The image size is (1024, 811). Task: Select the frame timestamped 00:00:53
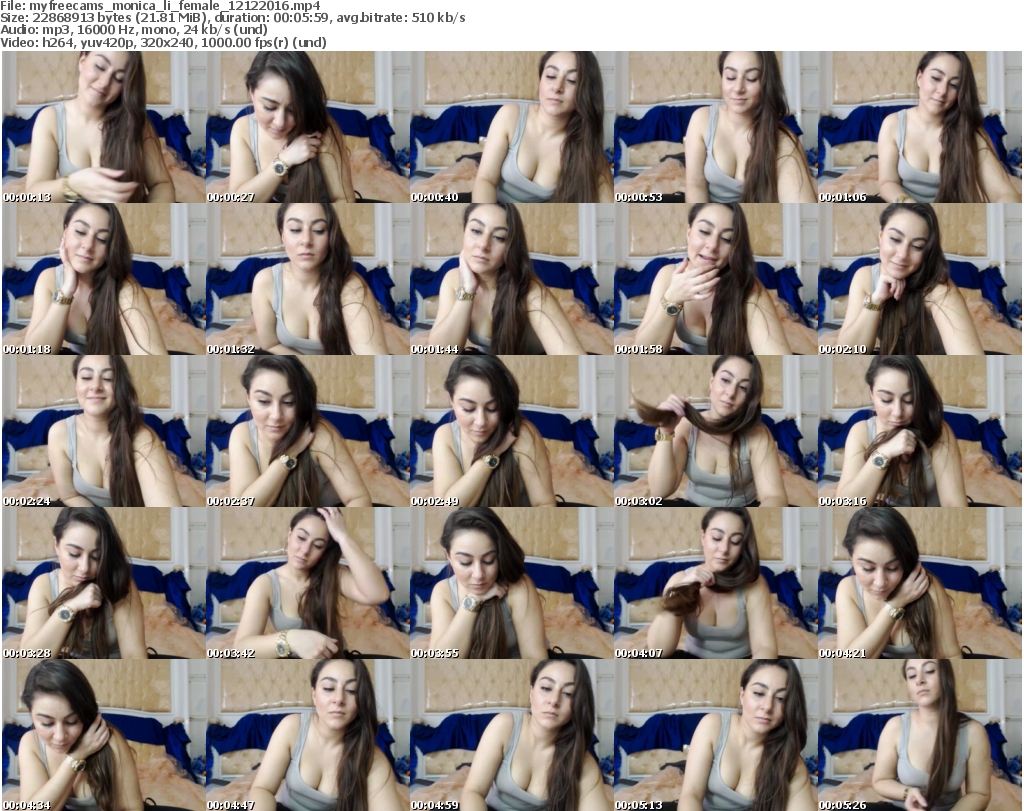point(715,127)
